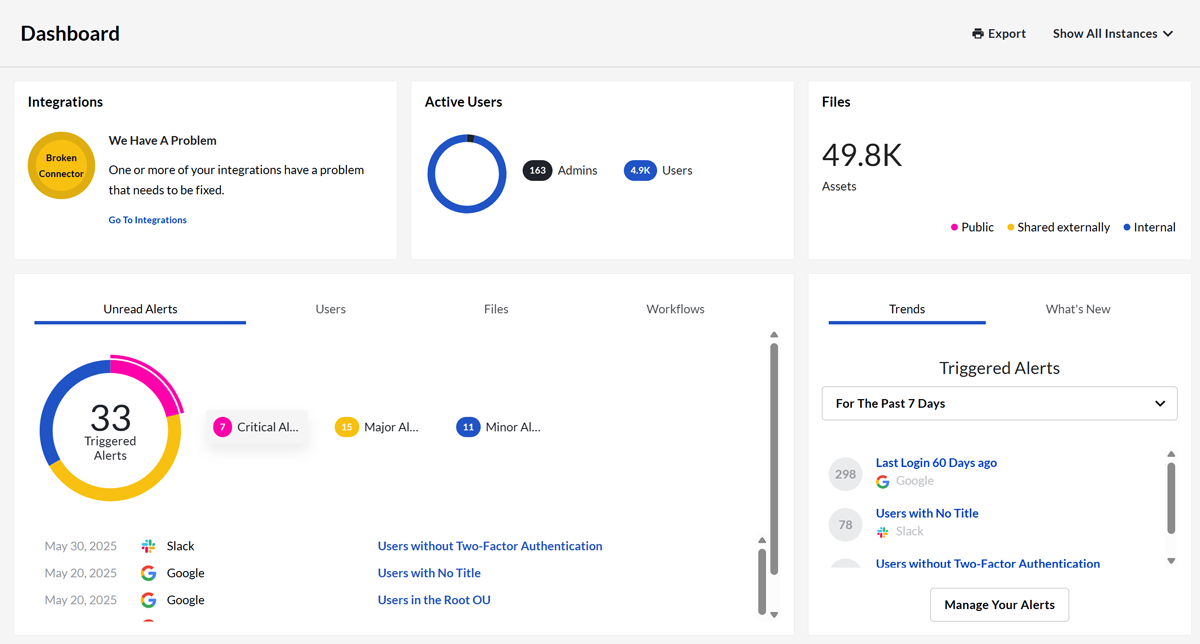Toggle the Major Alerts filter chip
1200x644 pixels.
pos(377,427)
